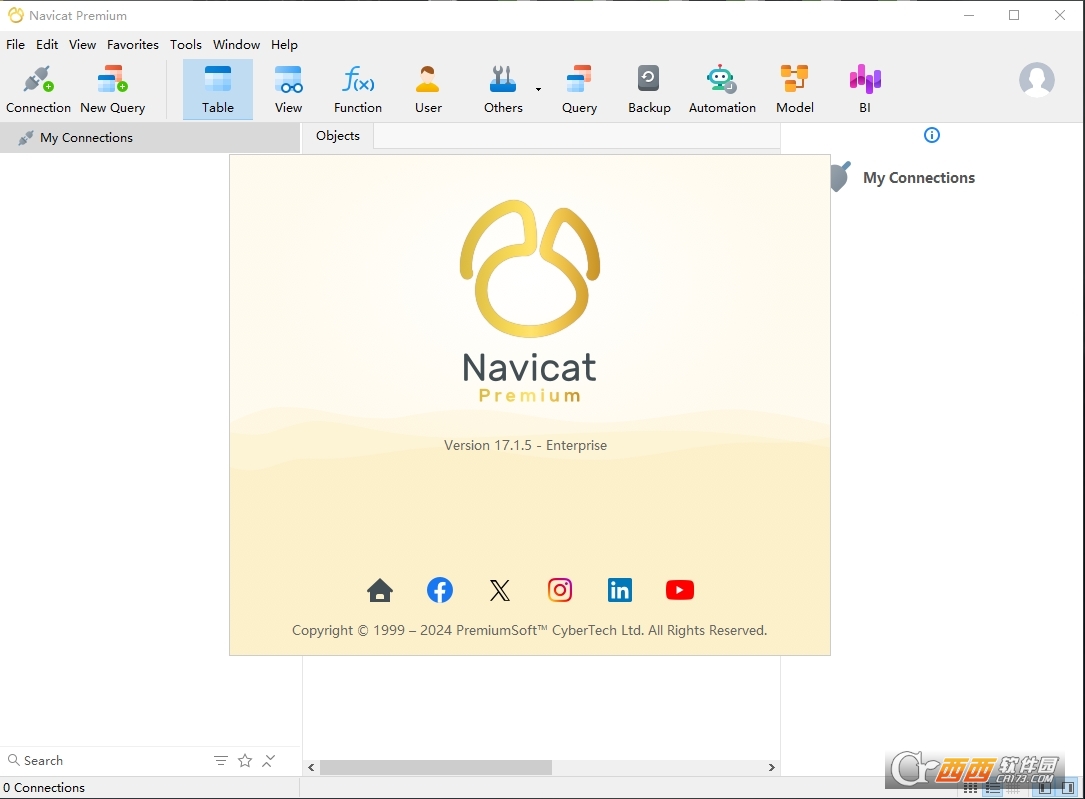Image resolution: width=1085 pixels, height=799 pixels.
Task: Open the BI toolbar icon
Action: coord(865,89)
